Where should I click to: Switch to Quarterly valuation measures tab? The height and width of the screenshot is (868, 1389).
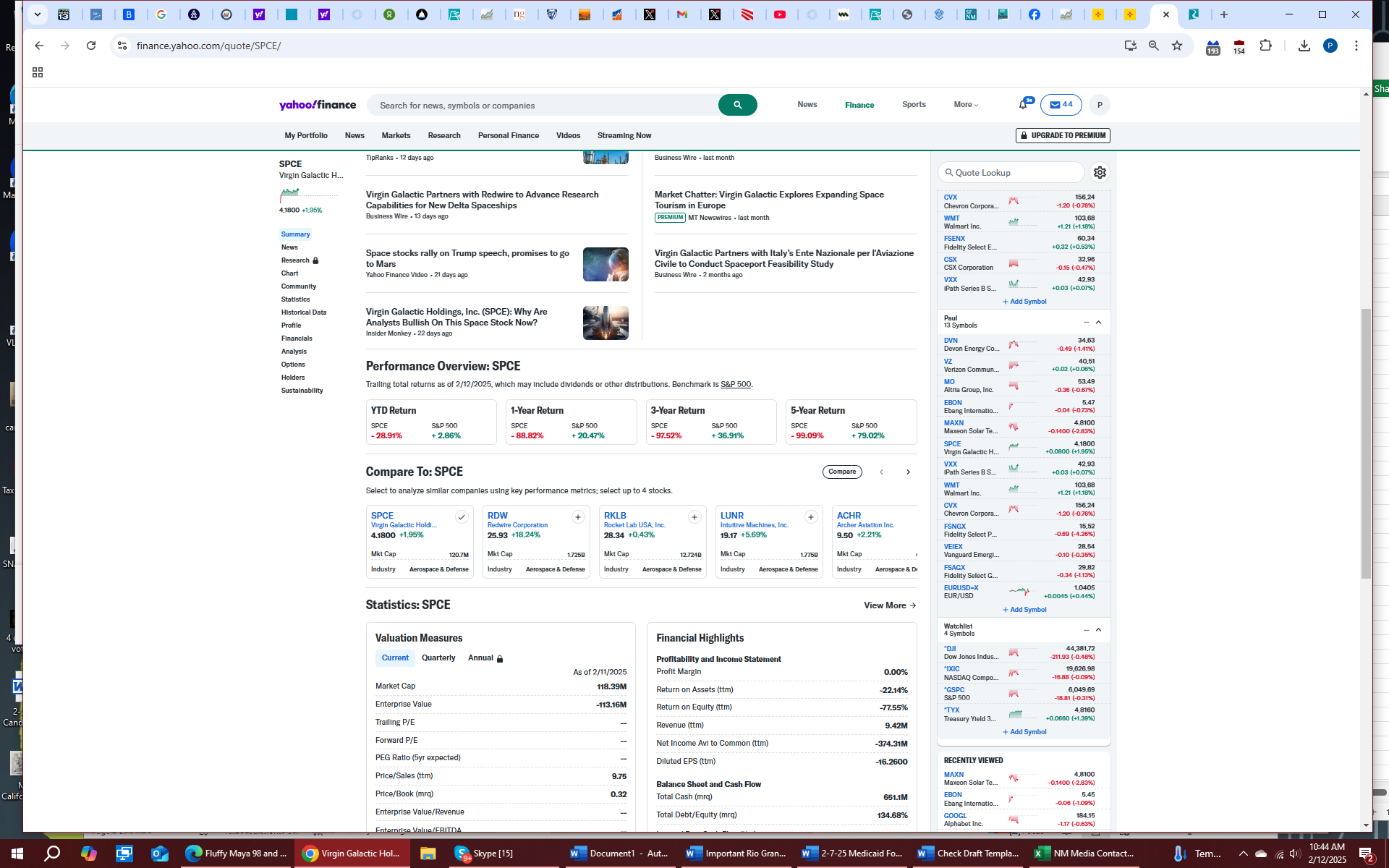(x=438, y=658)
